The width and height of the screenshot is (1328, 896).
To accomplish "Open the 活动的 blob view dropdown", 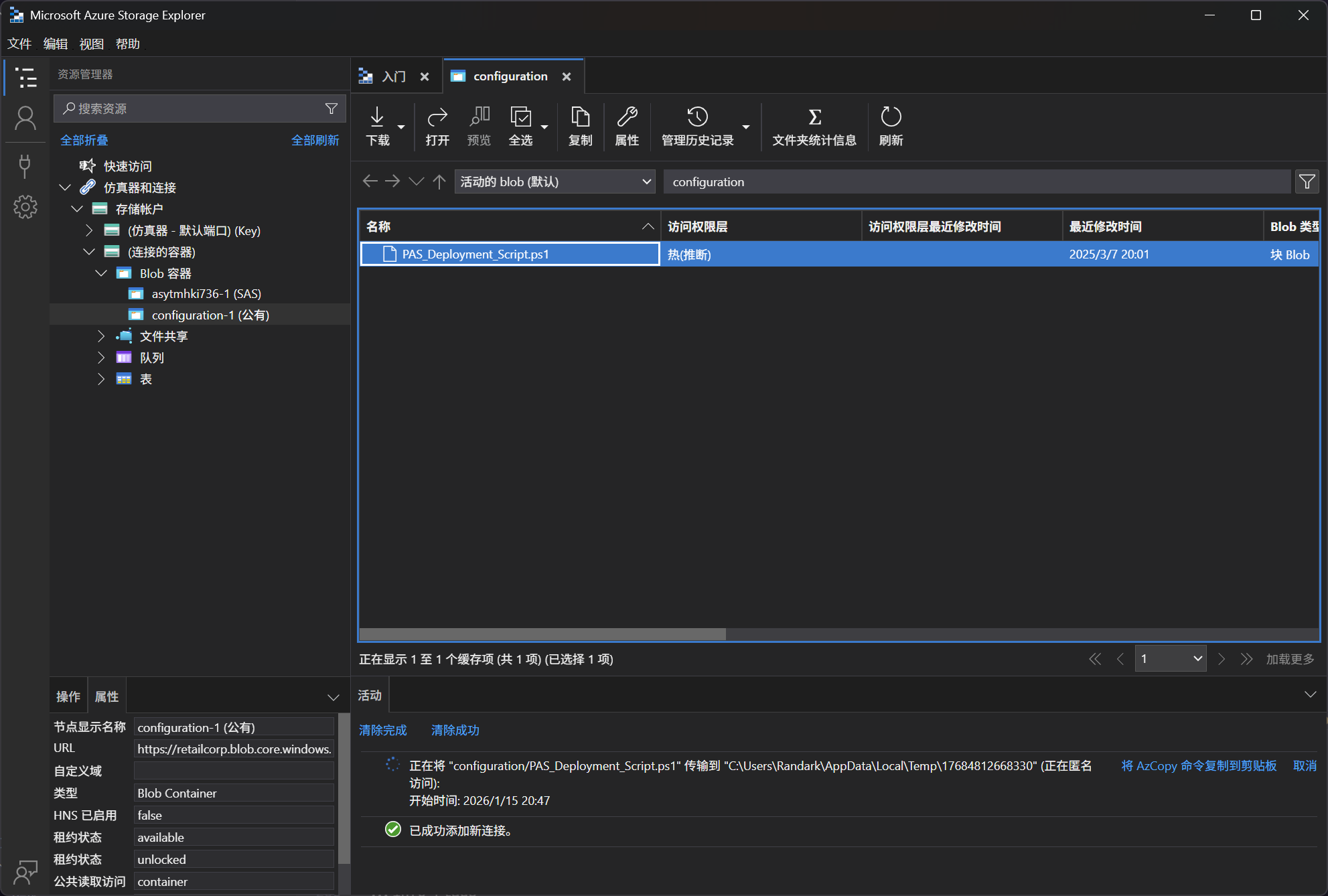I will coord(555,181).
